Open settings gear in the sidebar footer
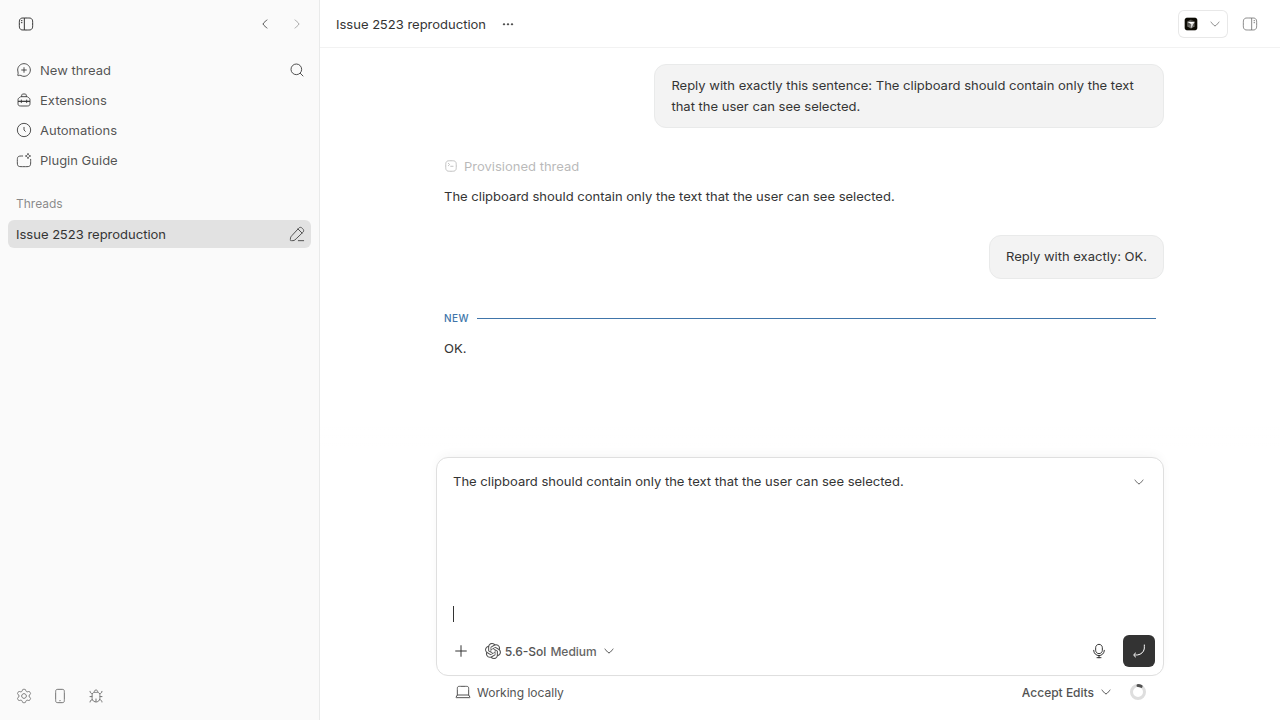1280x720 pixels. tap(24, 696)
